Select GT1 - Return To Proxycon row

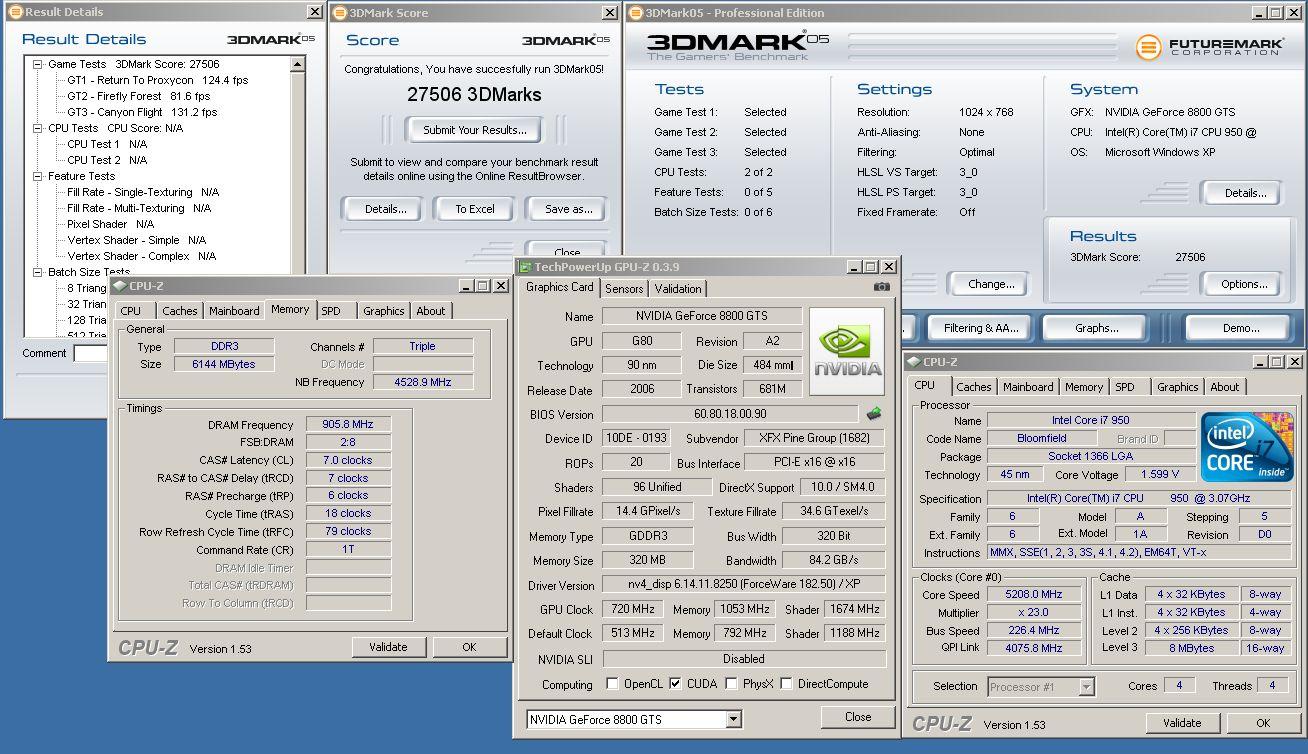157,80
